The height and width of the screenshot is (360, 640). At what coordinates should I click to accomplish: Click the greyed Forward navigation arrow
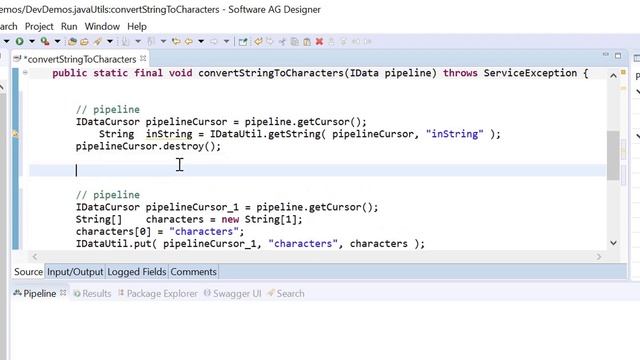tap(213, 42)
